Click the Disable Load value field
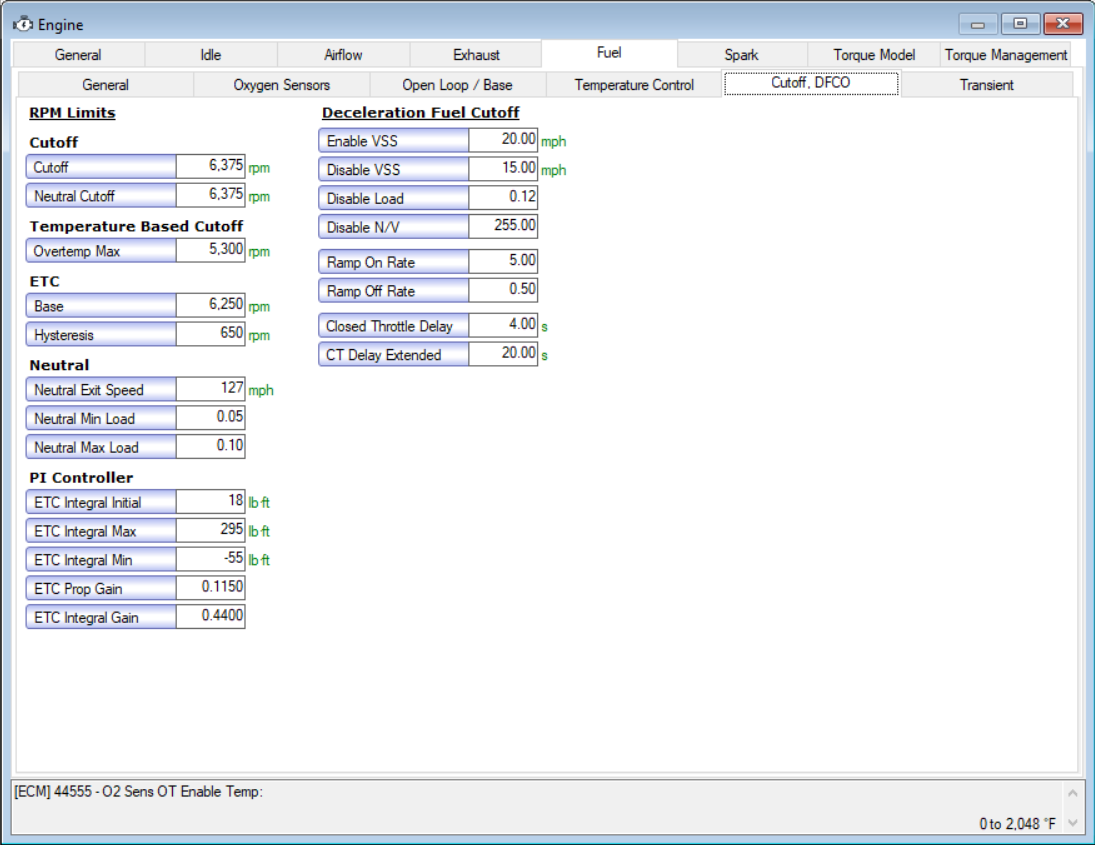This screenshot has width=1095, height=845. 503,198
